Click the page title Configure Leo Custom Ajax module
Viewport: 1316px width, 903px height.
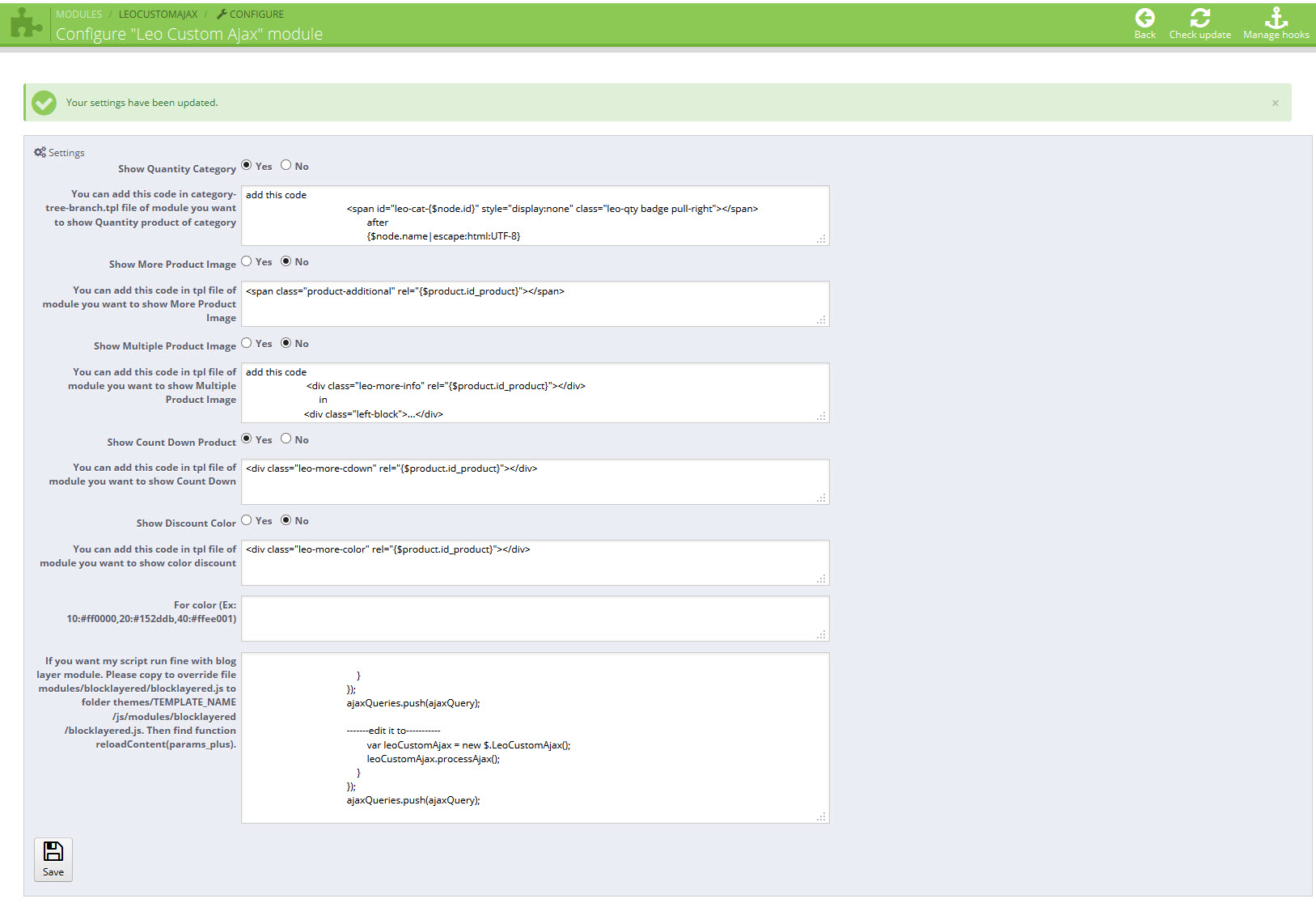189,34
